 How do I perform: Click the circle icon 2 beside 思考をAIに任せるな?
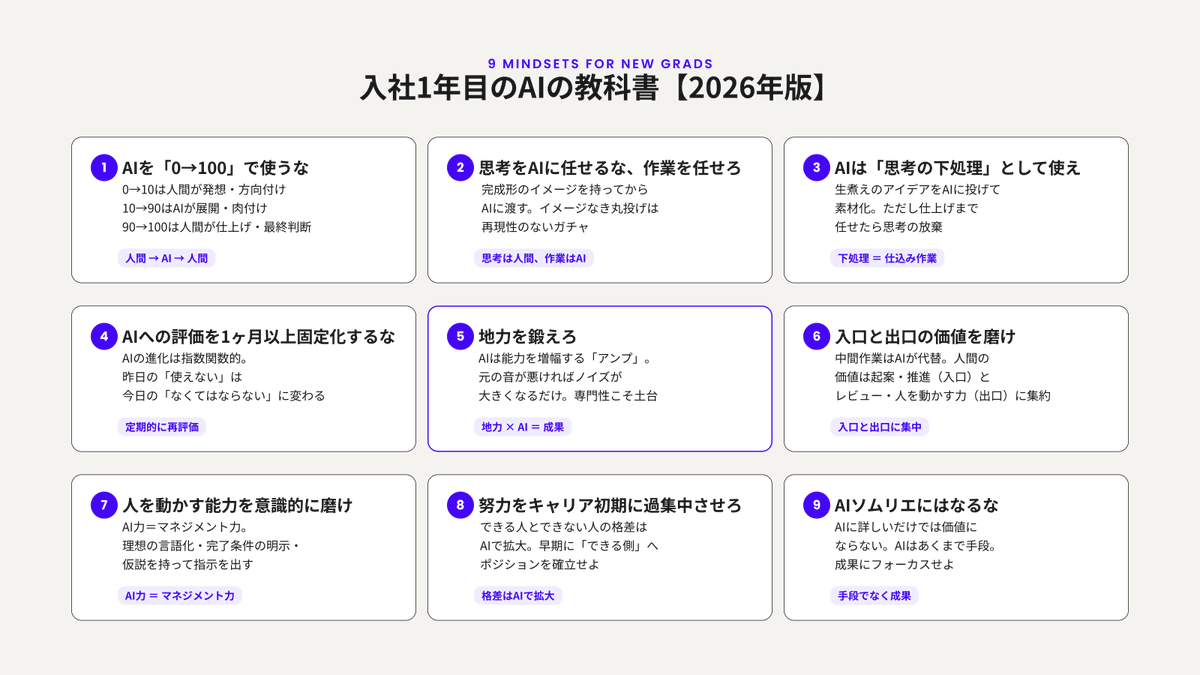(459, 168)
